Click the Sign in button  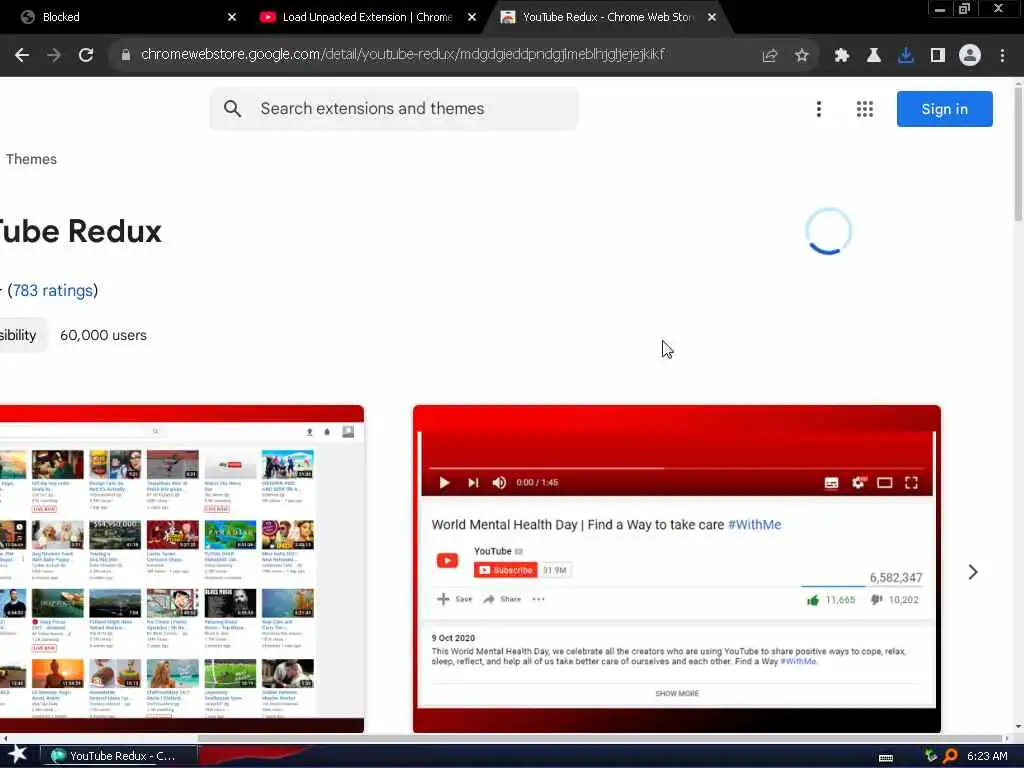944,109
